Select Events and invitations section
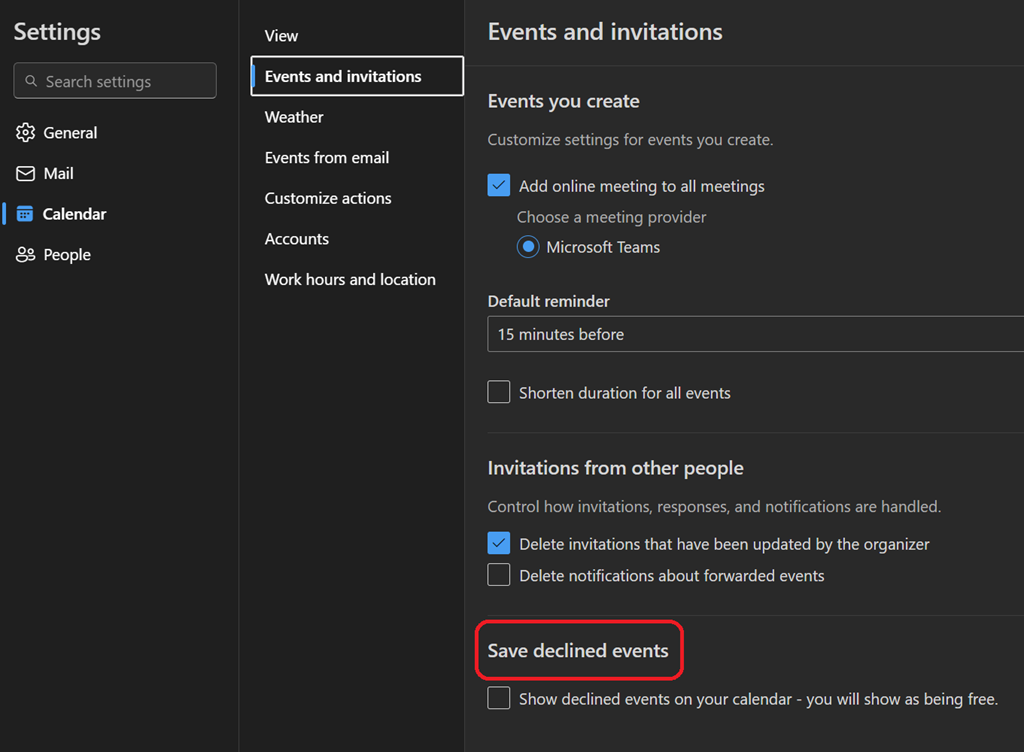Image resolution: width=1024 pixels, height=752 pixels. click(343, 76)
